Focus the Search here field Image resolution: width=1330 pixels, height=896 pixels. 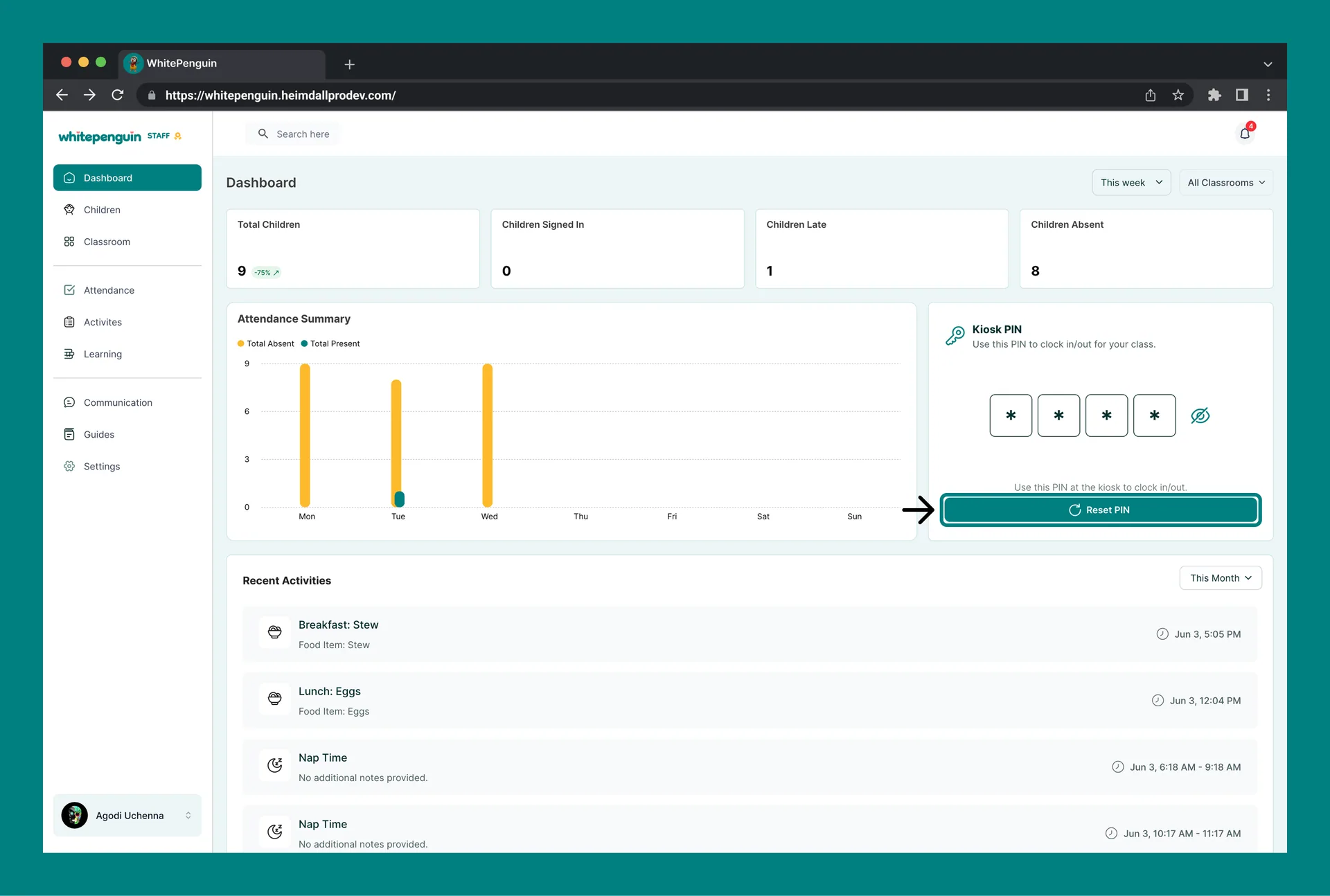293,134
